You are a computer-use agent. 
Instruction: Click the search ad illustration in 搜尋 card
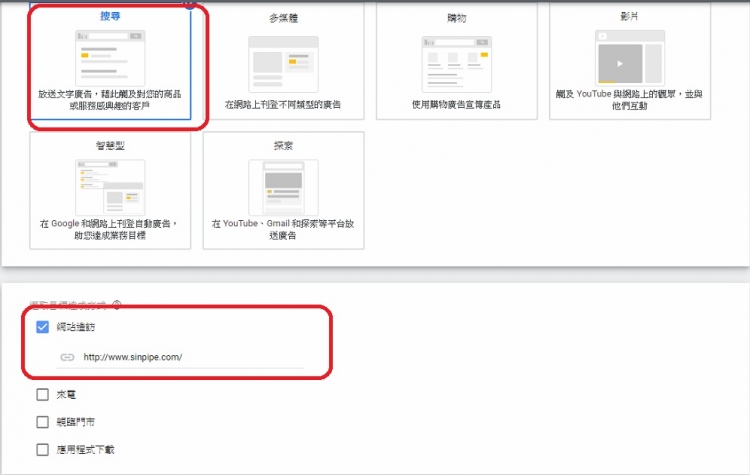pos(110,58)
